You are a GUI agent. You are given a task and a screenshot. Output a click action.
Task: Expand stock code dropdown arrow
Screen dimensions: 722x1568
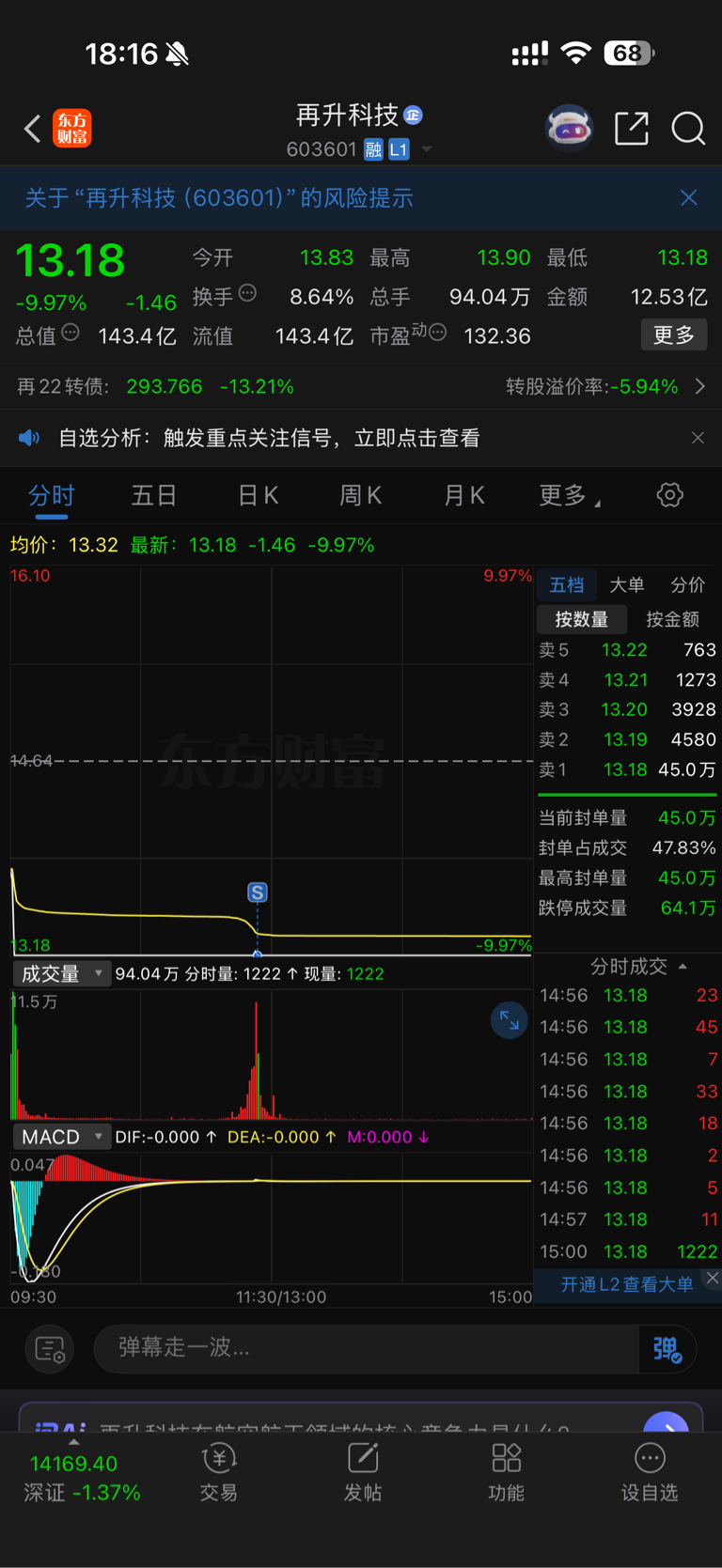[x=427, y=149]
